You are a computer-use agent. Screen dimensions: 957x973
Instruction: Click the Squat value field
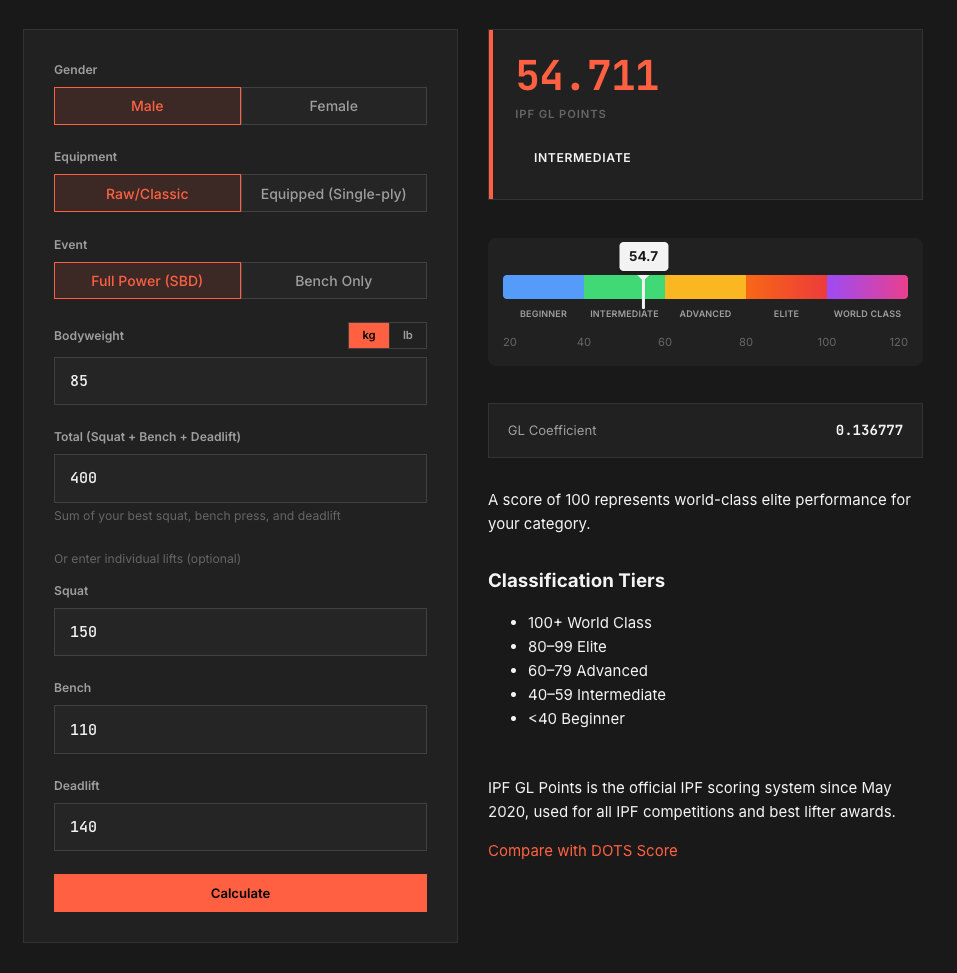coord(240,631)
